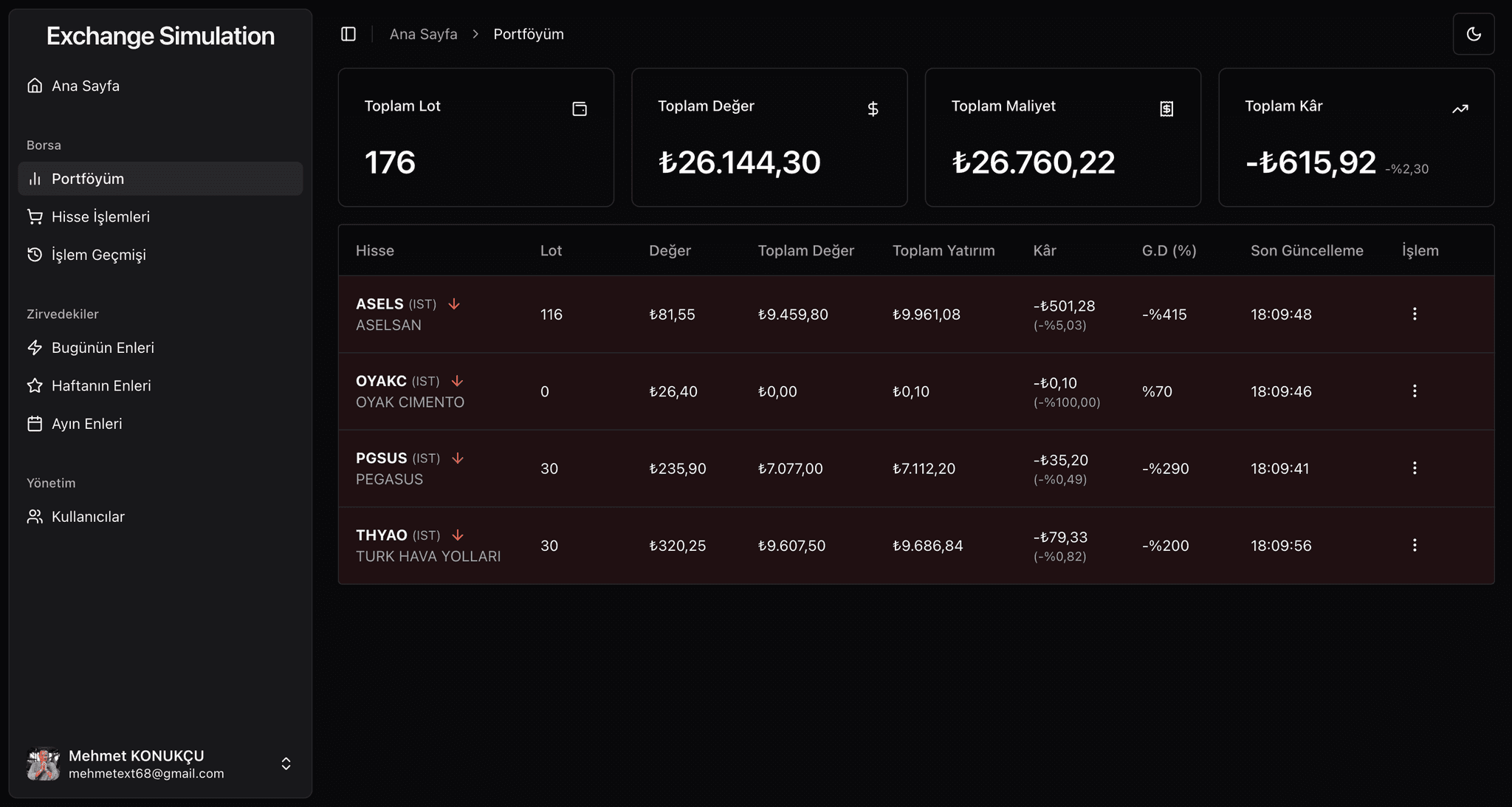Click the 176 total lot figure
Screen dimensions: 1512x807
click(390, 162)
